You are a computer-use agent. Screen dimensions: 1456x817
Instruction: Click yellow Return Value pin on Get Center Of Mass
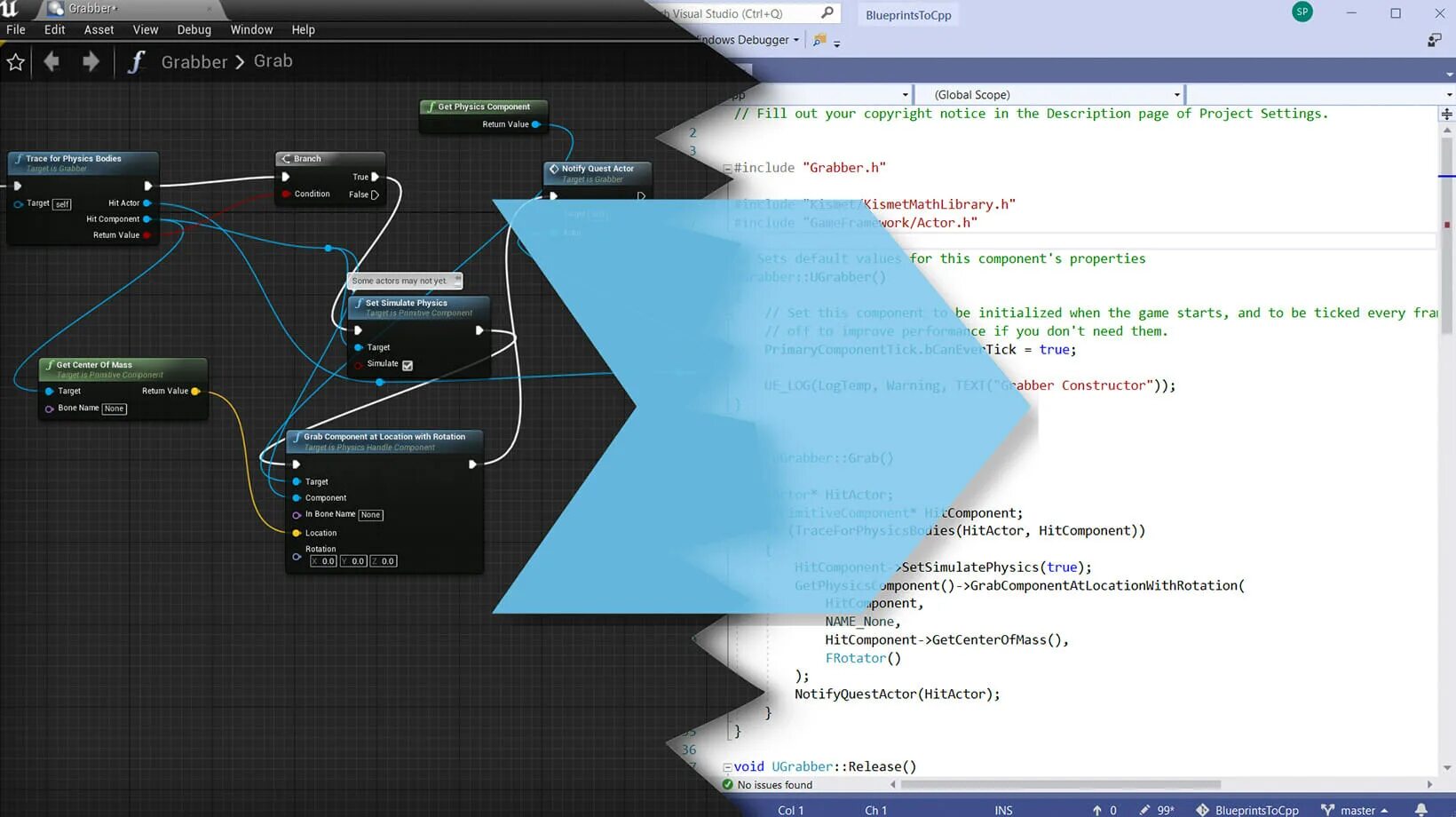click(x=196, y=391)
